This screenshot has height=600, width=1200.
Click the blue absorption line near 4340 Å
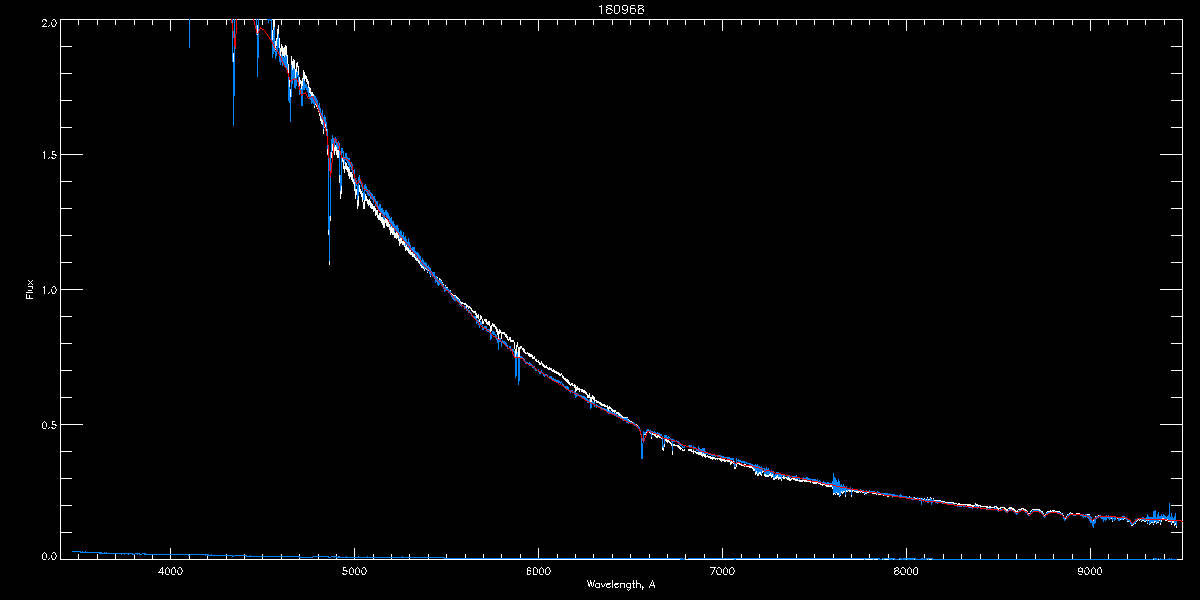pyautogui.click(x=233, y=100)
